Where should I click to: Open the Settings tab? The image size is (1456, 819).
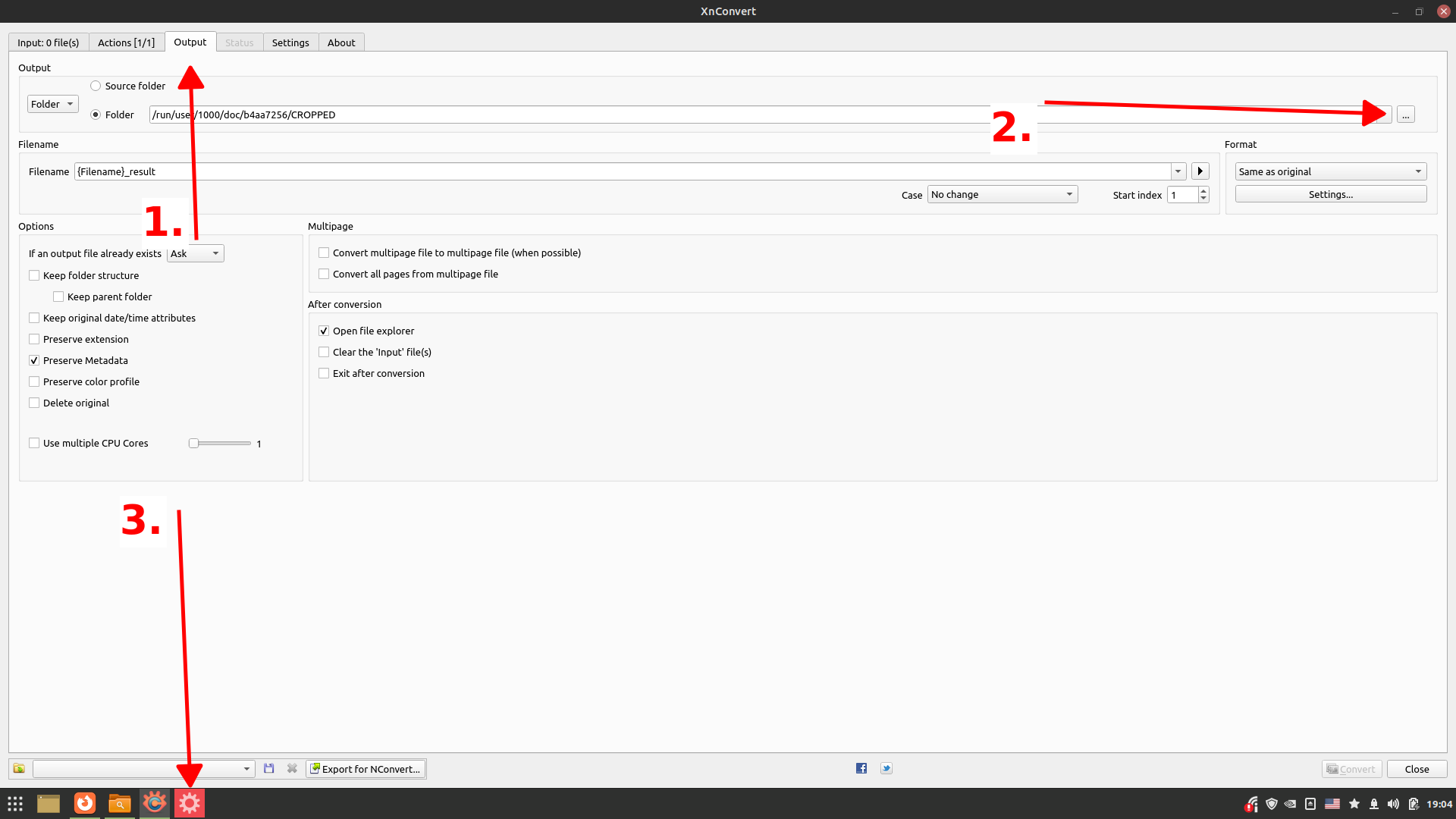[290, 42]
